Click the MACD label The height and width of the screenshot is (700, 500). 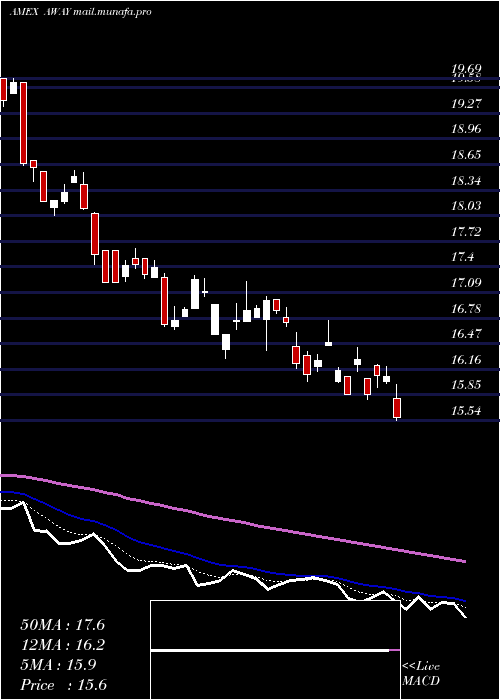[421, 681]
